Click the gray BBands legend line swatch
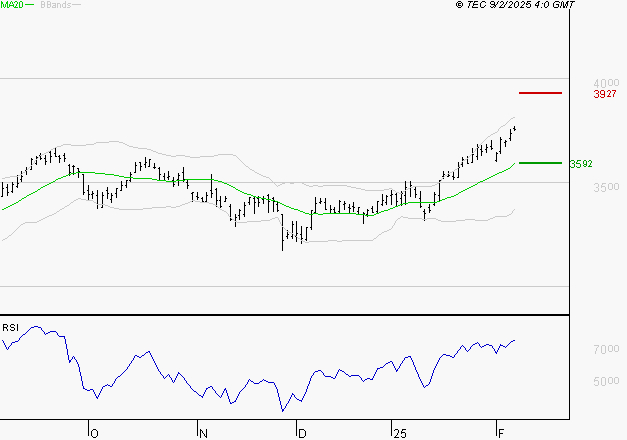 point(76,5)
